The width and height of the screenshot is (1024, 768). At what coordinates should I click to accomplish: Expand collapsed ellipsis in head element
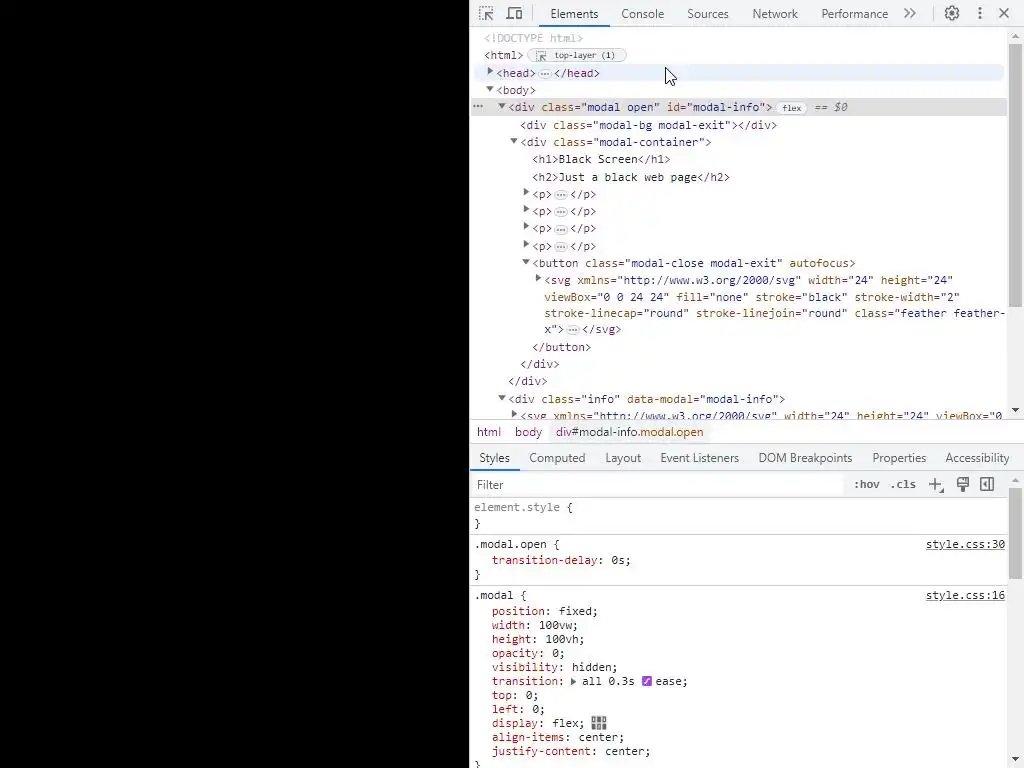545,74
